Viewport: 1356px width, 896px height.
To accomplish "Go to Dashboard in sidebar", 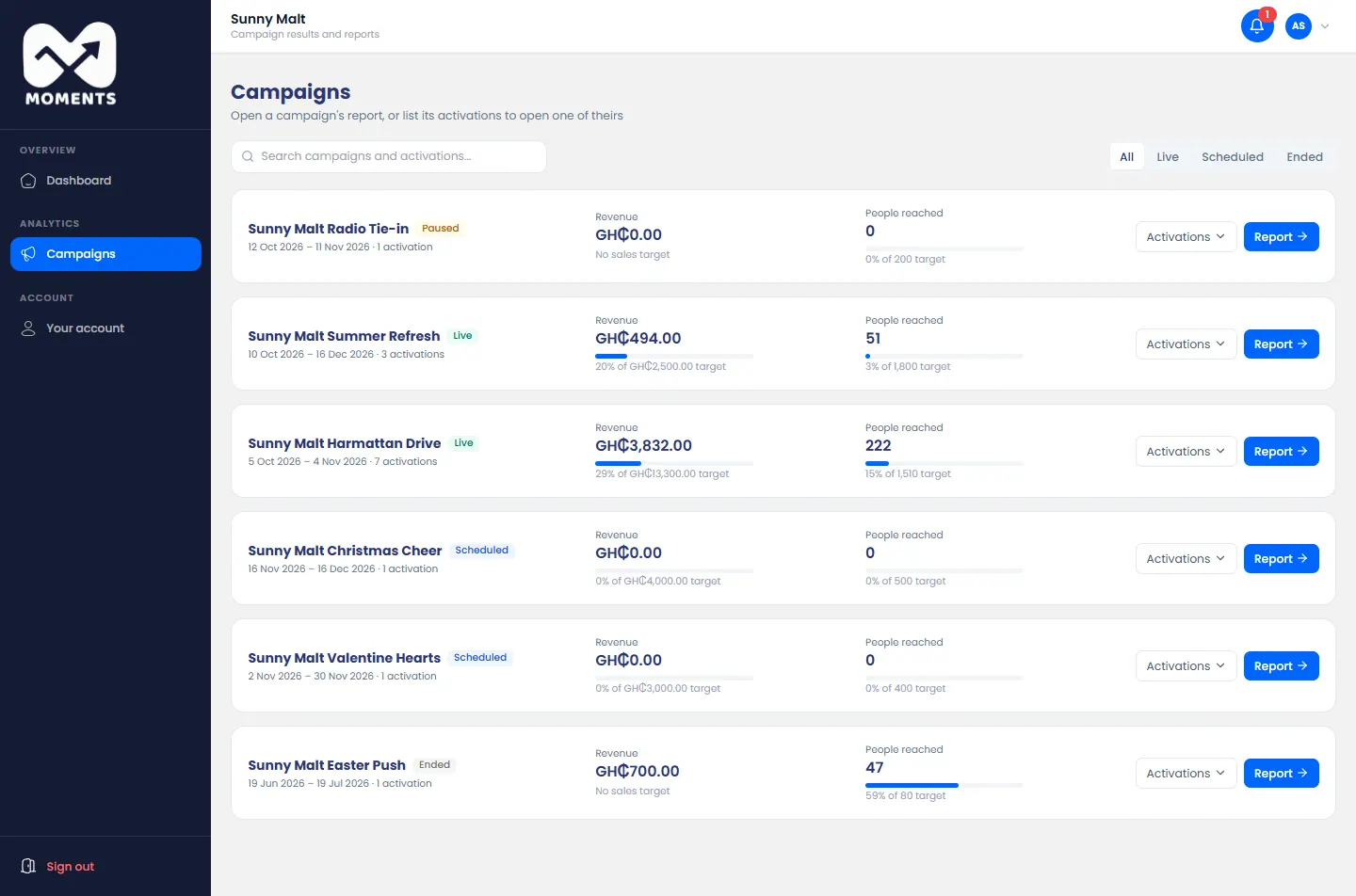I will [105, 181].
